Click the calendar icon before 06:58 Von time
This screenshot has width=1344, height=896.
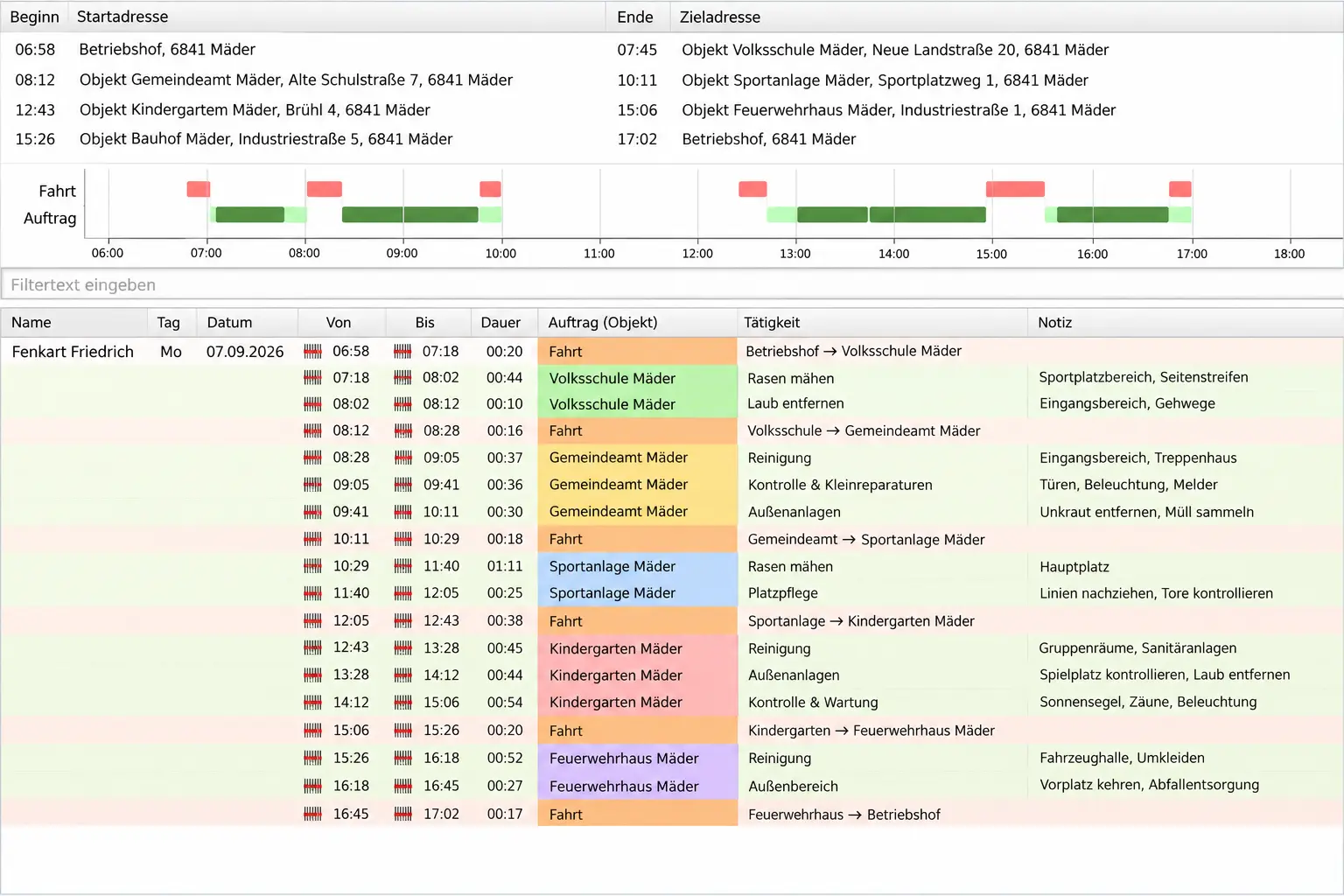312,352
